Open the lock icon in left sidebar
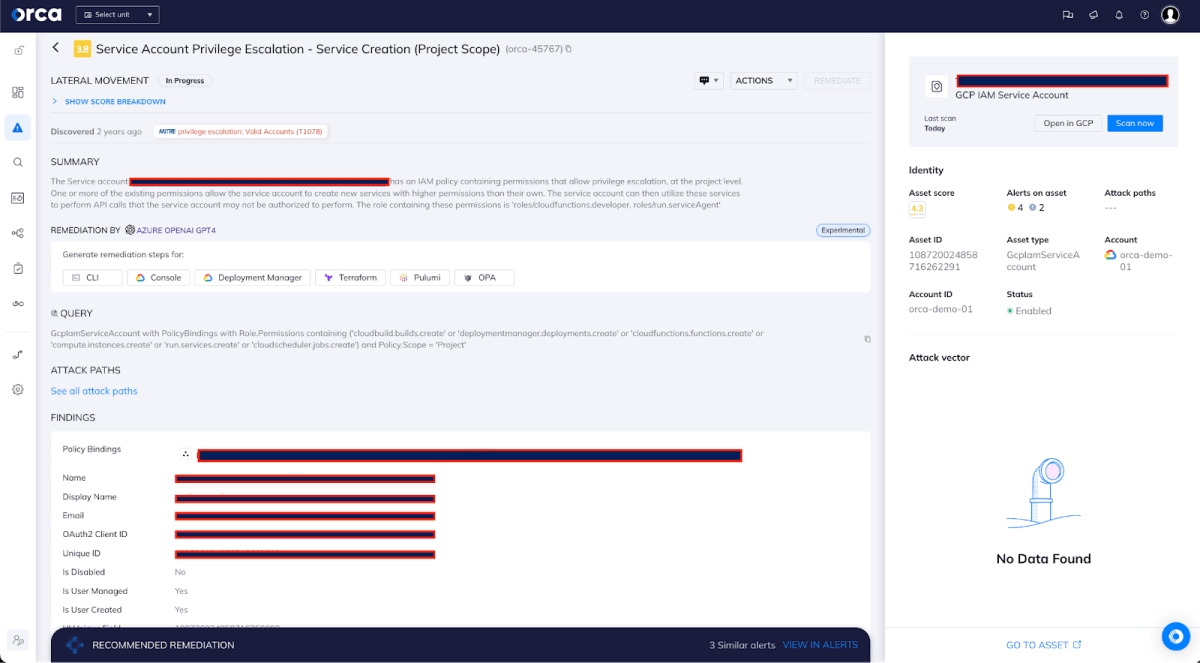Screen dimensions: 1200x663 click(18, 50)
